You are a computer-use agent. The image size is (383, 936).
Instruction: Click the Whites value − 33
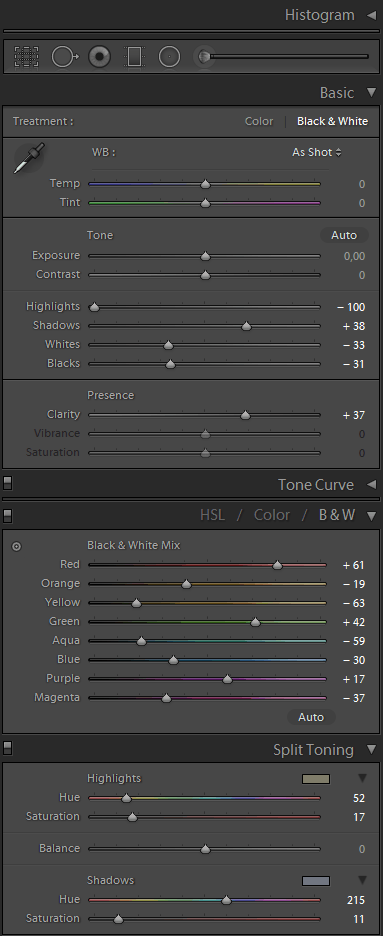click(354, 345)
